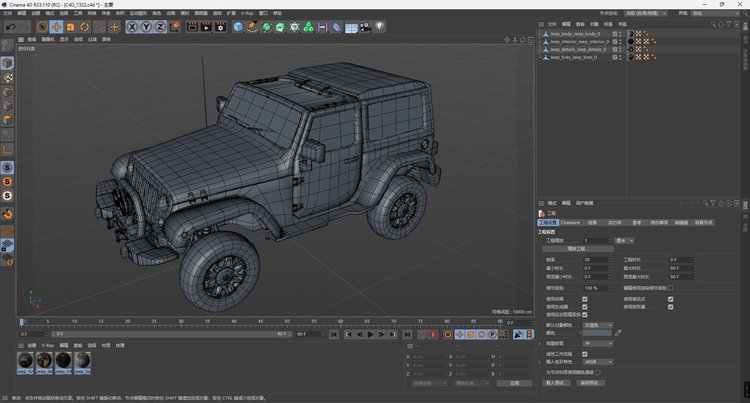Toggle 使用动画 checkbox
Viewport: 750px width, 403px height.
click(585, 299)
